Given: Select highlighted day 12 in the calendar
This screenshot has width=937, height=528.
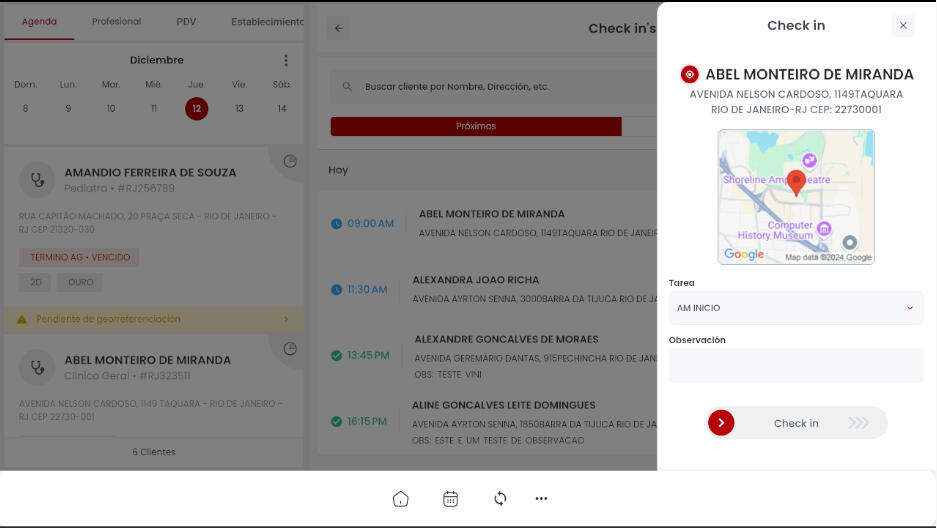Looking at the screenshot, I should click(x=197, y=109).
